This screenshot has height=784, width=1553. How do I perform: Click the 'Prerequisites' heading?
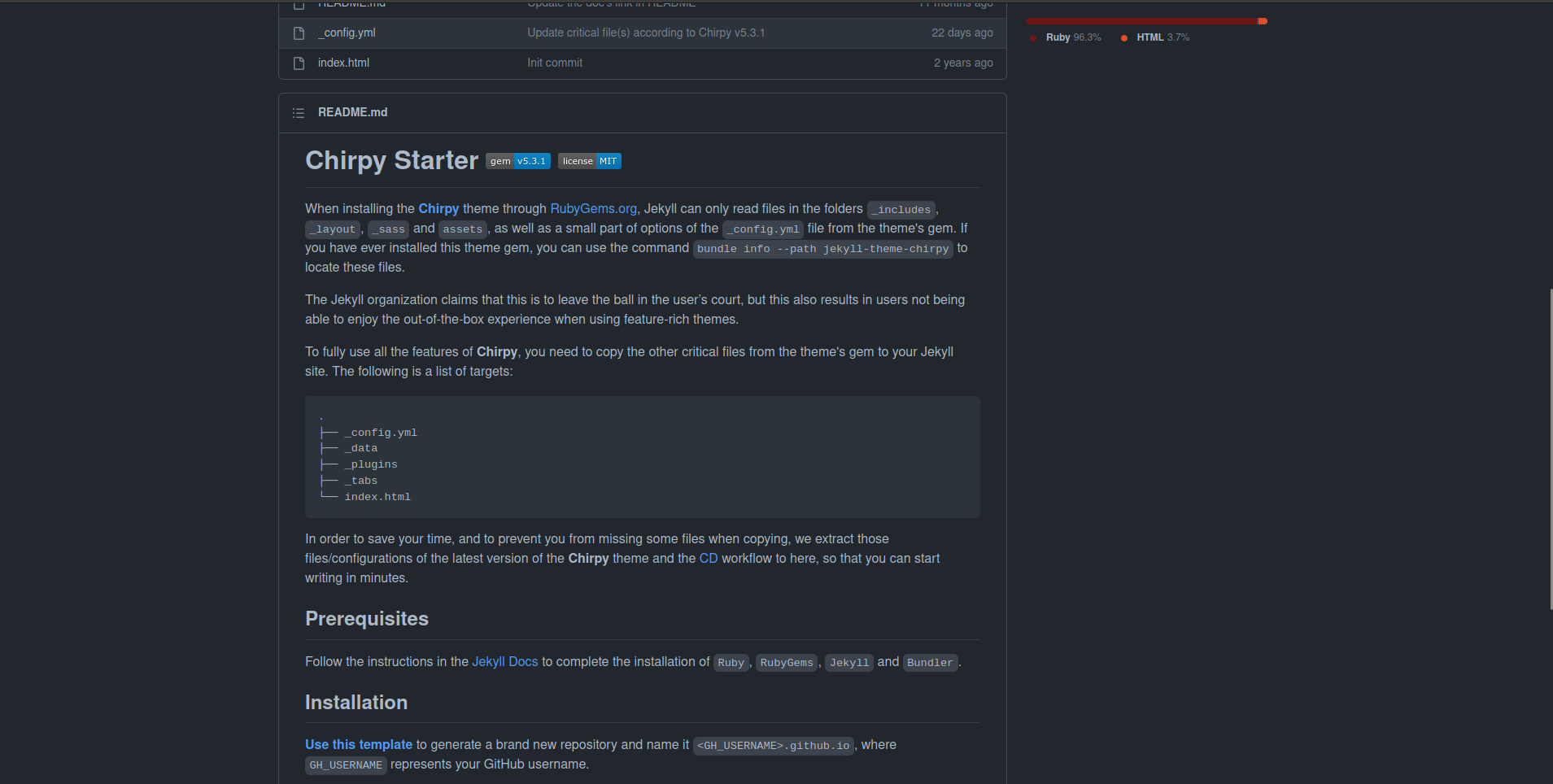[x=367, y=619]
